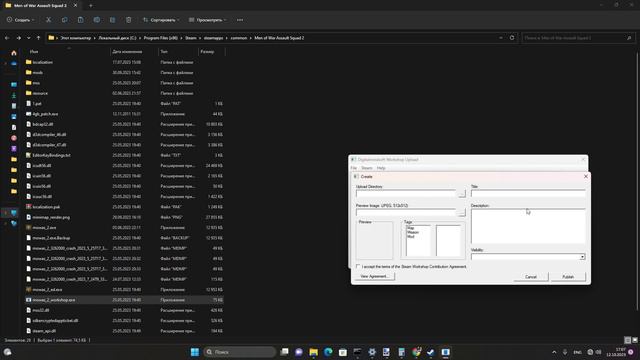Click the This PC icon in sidebar
The image size is (640, 360).
(14, 213)
